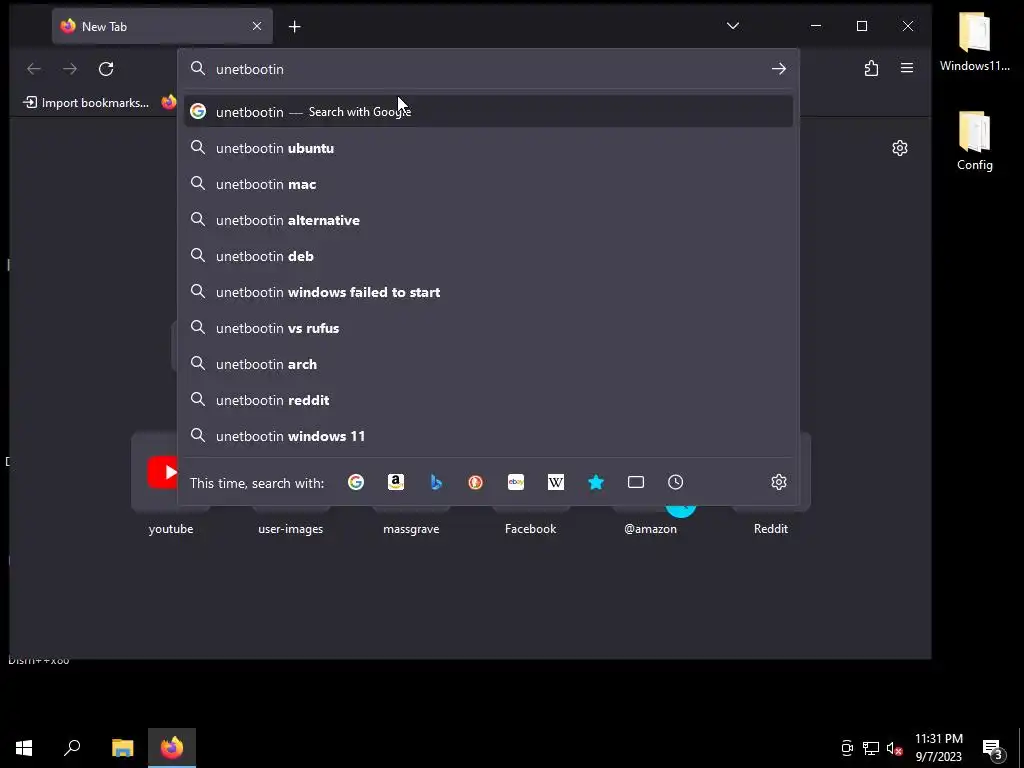Choose unetbootin Search with Google suggestion
Viewport: 1024px width, 768px height.
(488, 112)
